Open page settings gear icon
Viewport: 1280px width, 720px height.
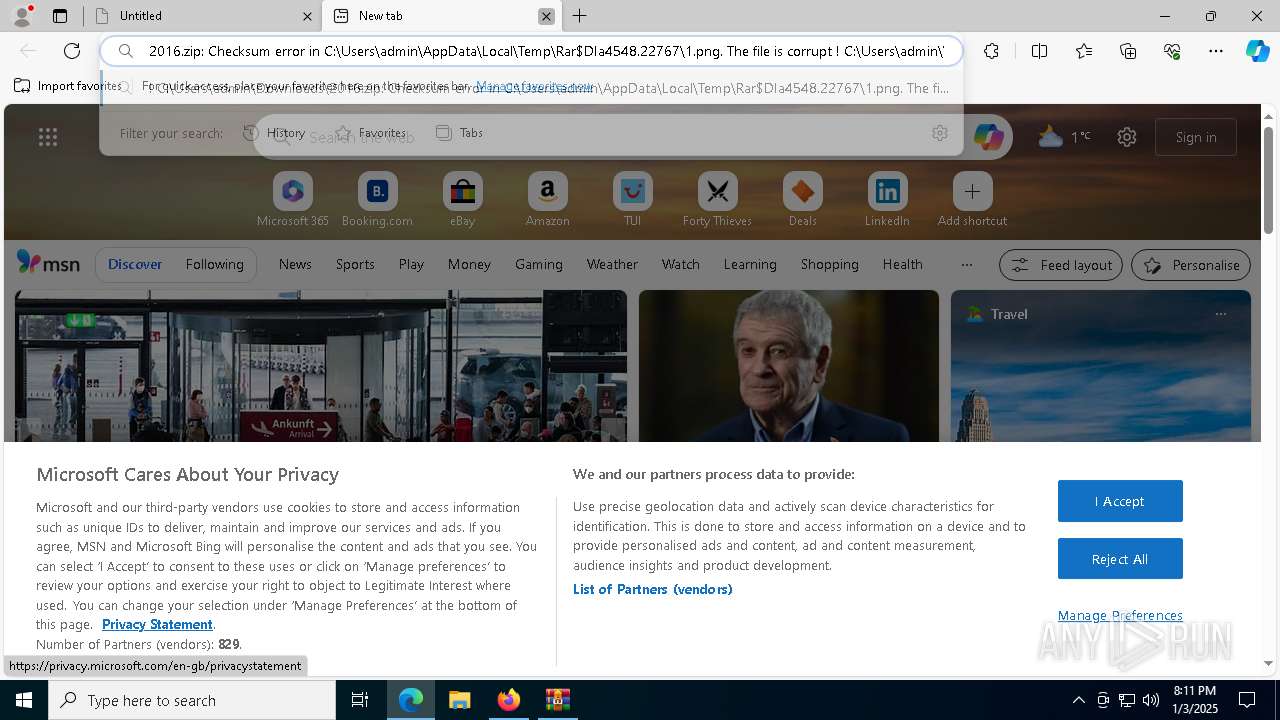(x=1127, y=137)
